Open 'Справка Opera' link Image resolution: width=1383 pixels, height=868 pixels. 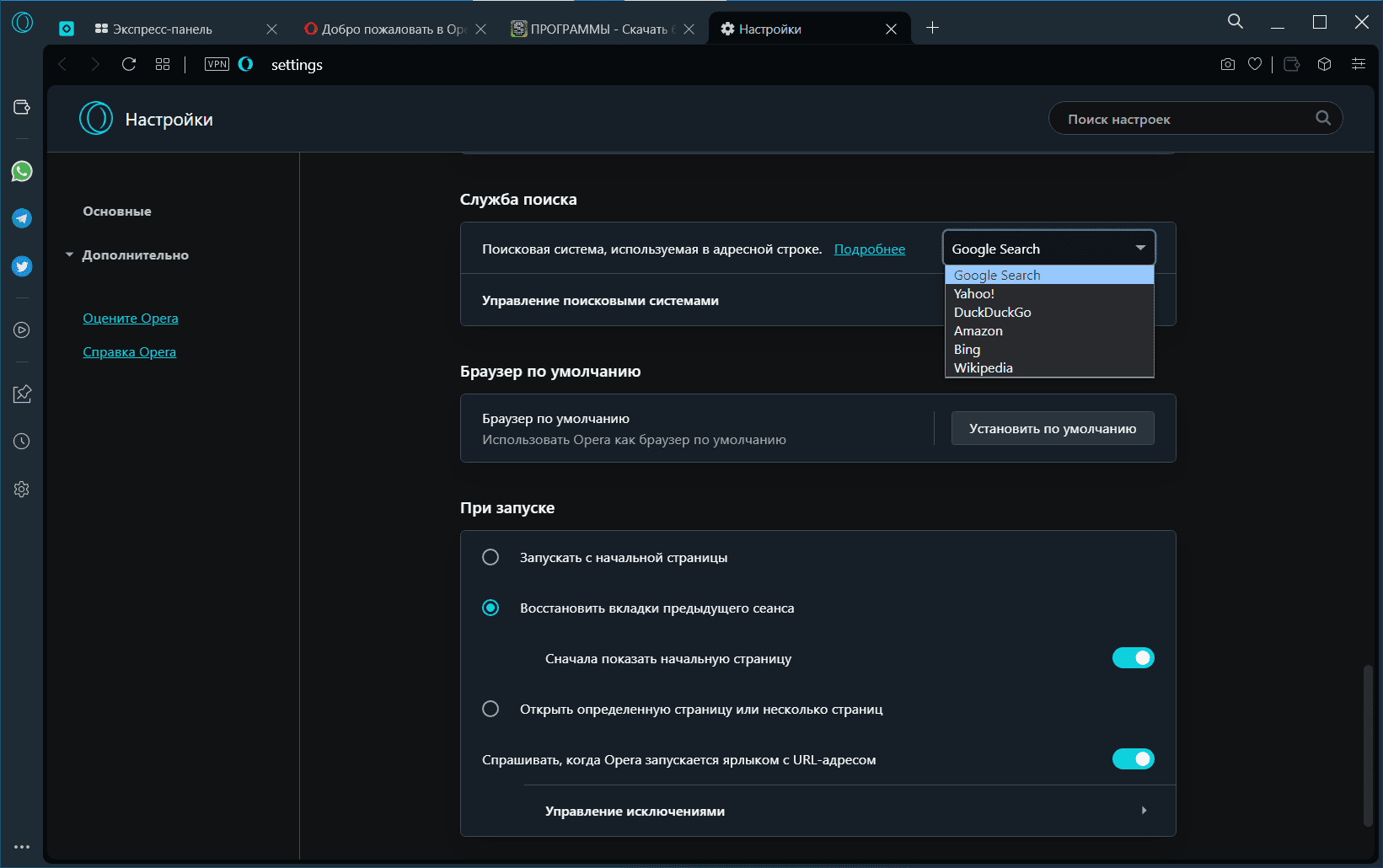129,352
